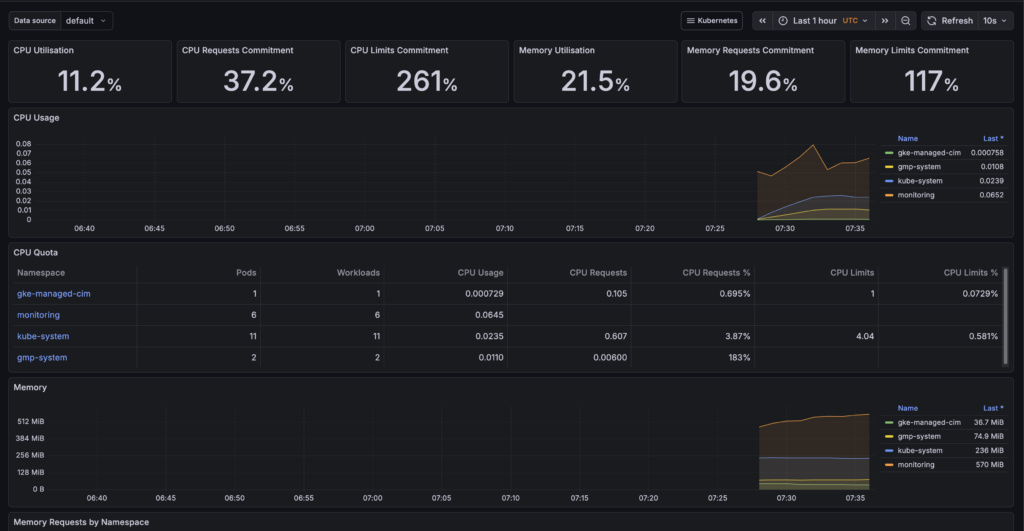Screen dimensions: 1024x531
Task: Toggle kube-system series in CPU Usage legend
Action: [x=920, y=181]
